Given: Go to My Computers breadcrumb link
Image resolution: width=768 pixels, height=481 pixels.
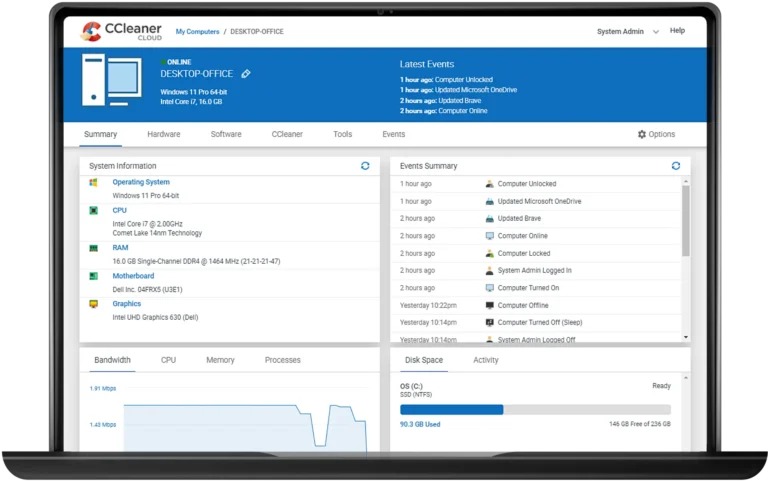Looking at the screenshot, I should (x=197, y=31).
